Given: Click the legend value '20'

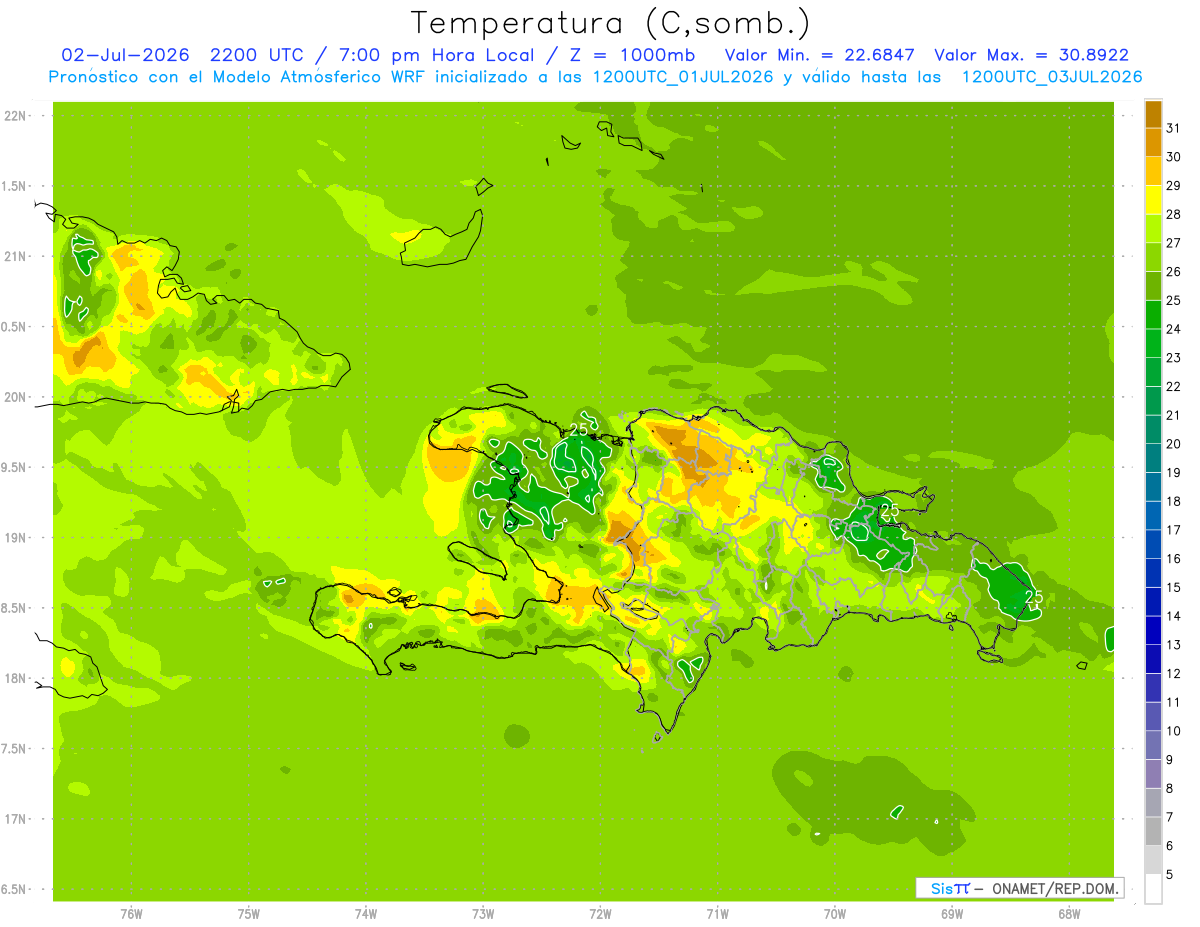Looking at the screenshot, I should pyautogui.click(x=1174, y=444).
